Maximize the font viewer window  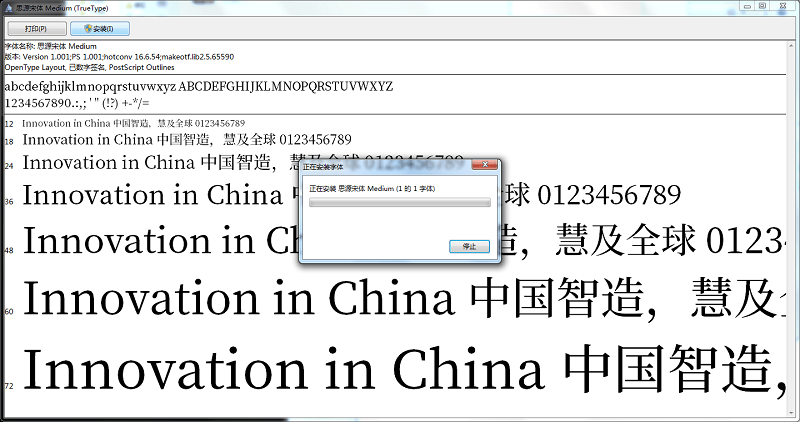(x=762, y=6)
